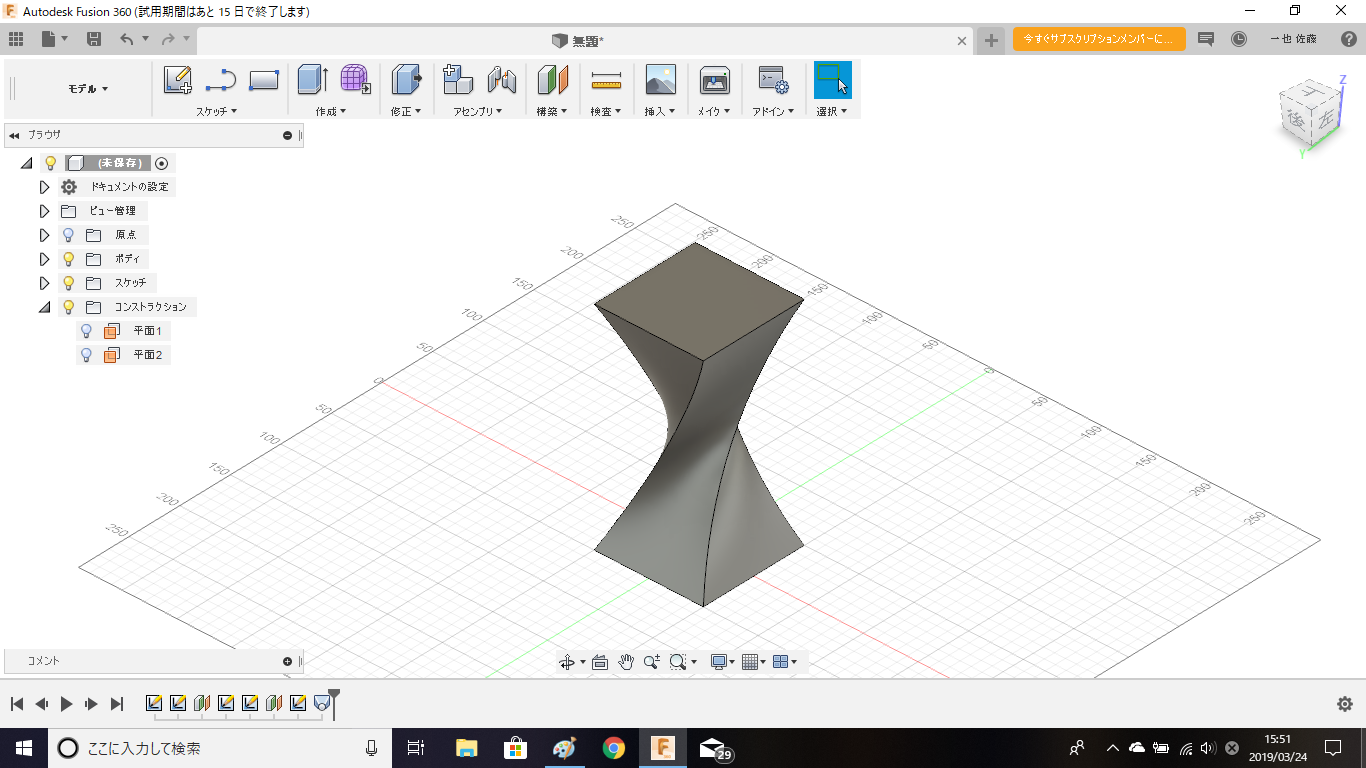The height and width of the screenshot is (768, 1366).
Task: Toggle visibility of the 原点 folder
Action: point(68,235)
